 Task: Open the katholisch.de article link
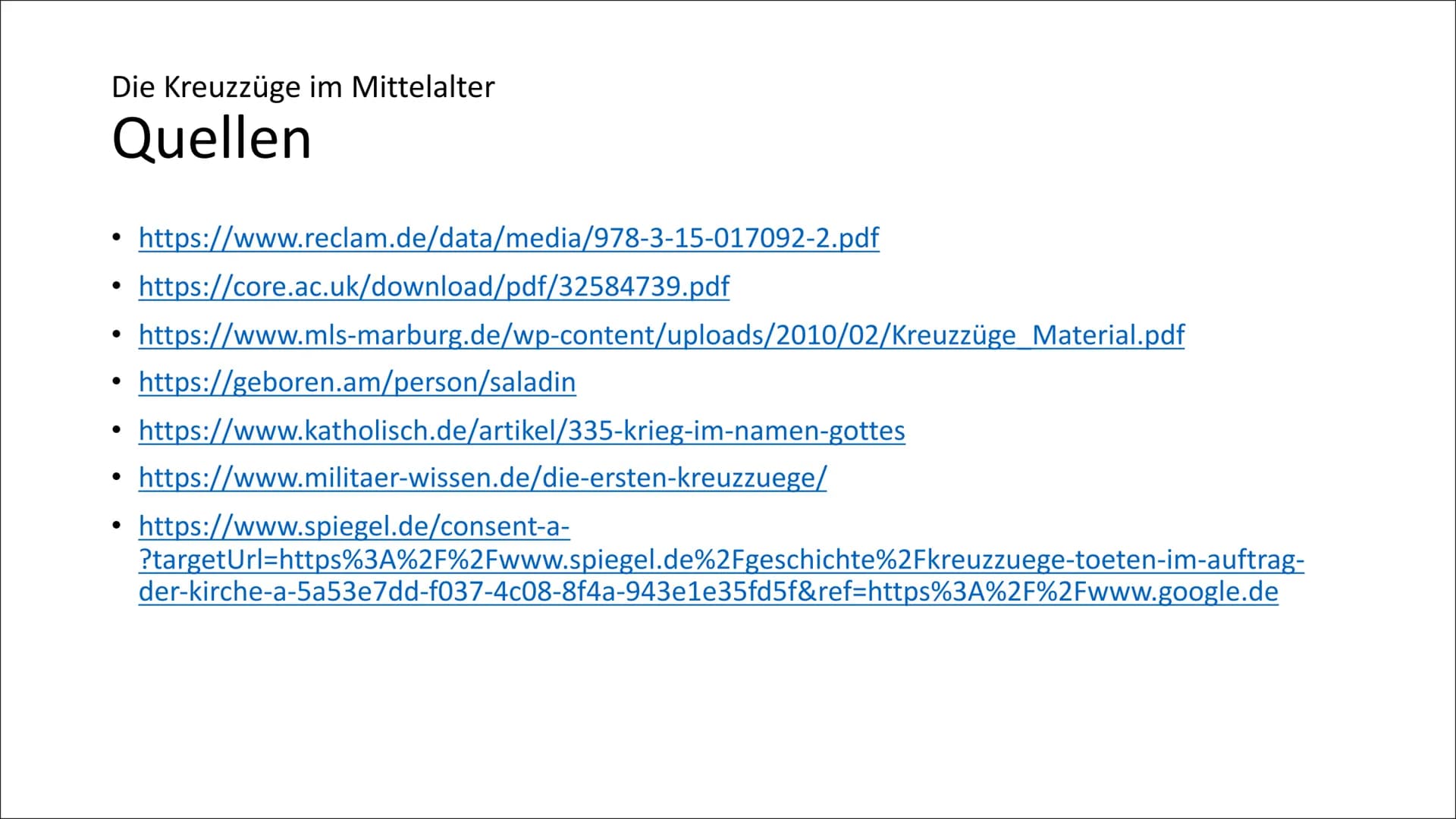coord(521,429)
